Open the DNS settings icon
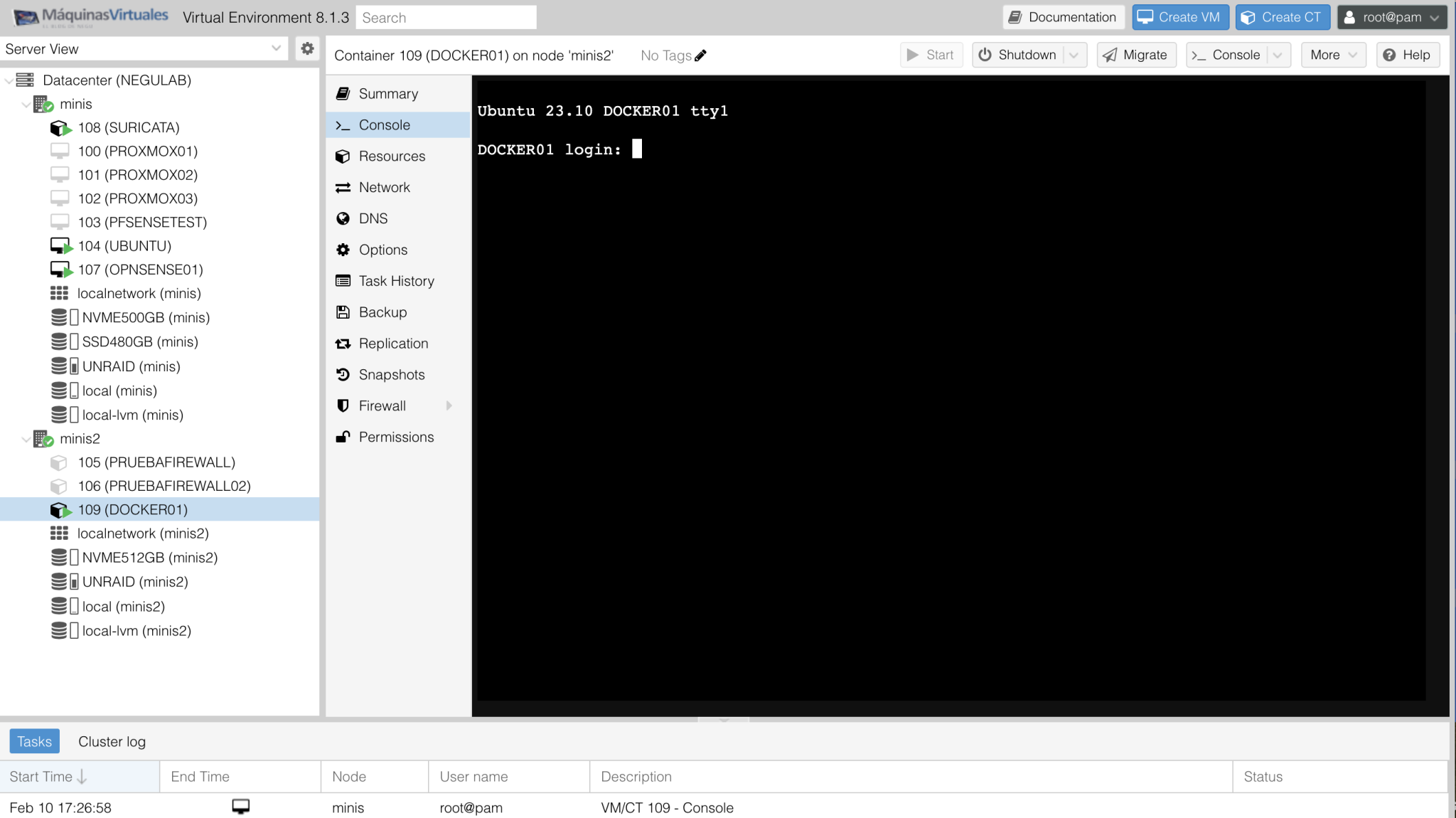Viewport: 1456px width, 818px height. (343, 218)
